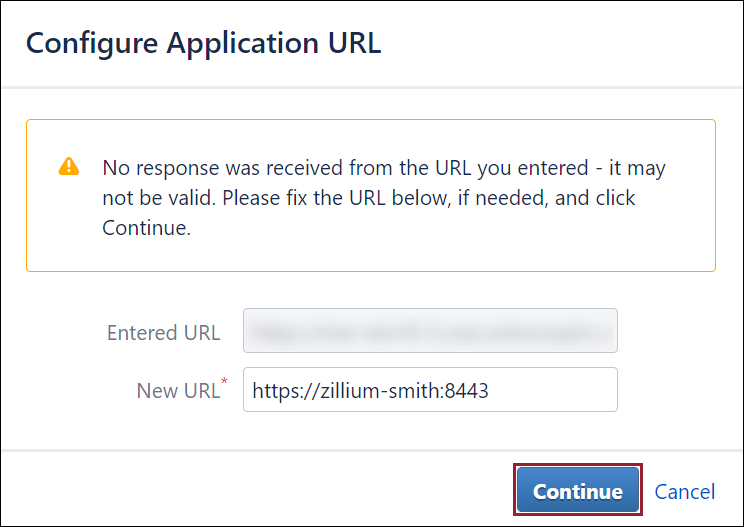The width and height of the screenshot is (744, 527).
Task: Click the word 'Continue.' in warning message
Action: [x=146, y=229]
